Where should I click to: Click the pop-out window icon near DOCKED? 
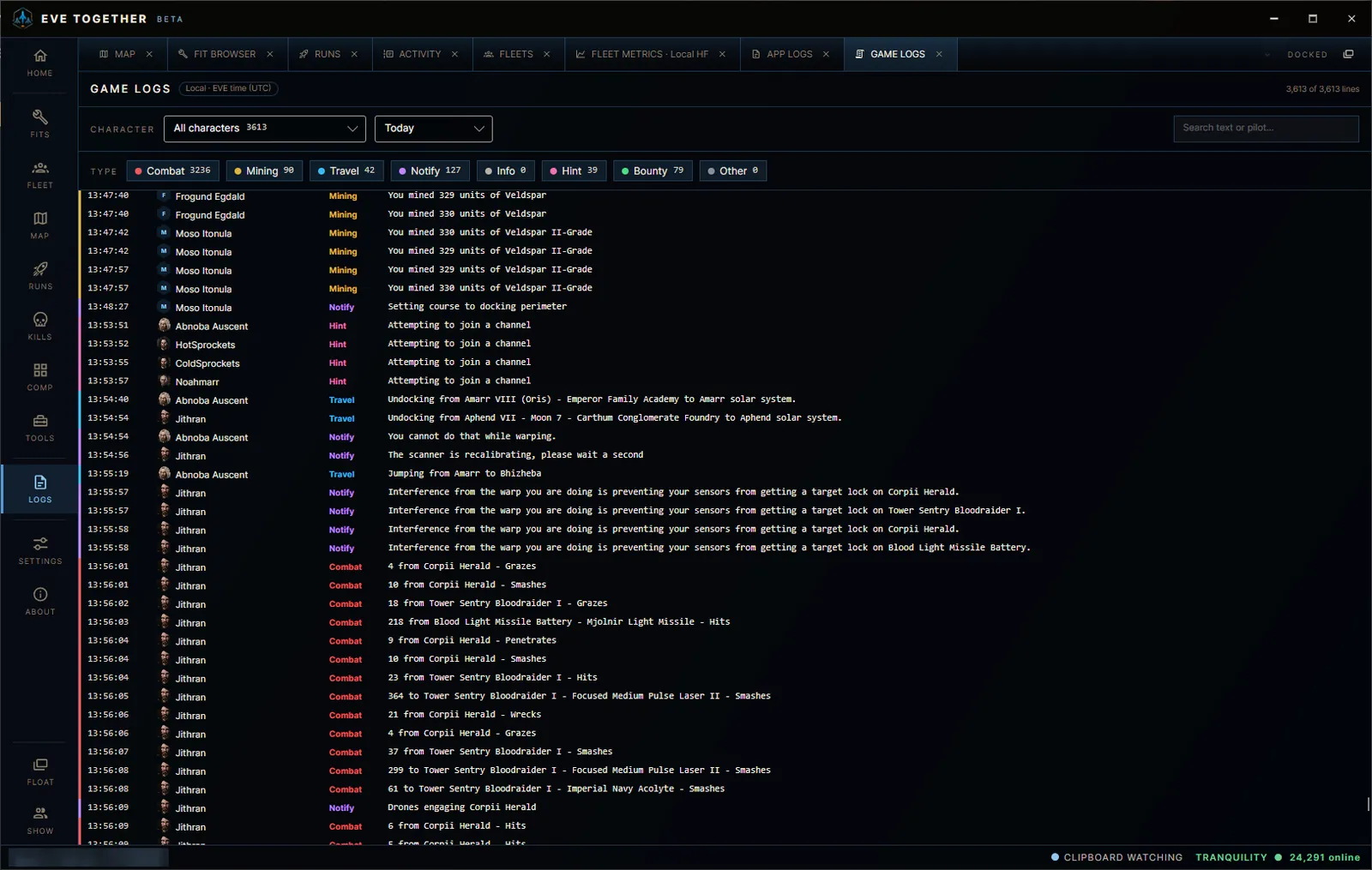click(1348, 54)
